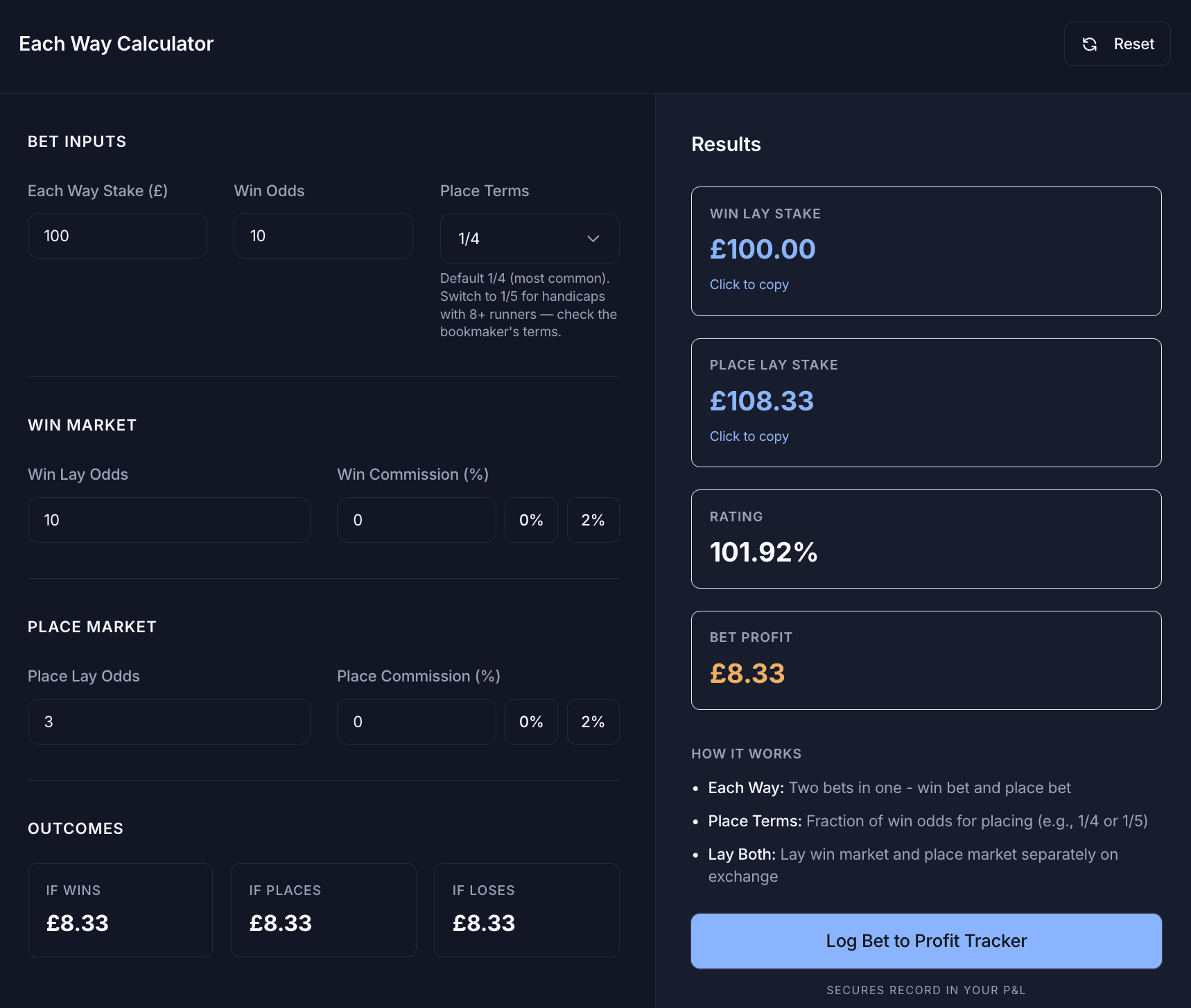Click the HOW IT WORKS heading
This screenshot has height=1008, width=1191.
coord(746,754)
